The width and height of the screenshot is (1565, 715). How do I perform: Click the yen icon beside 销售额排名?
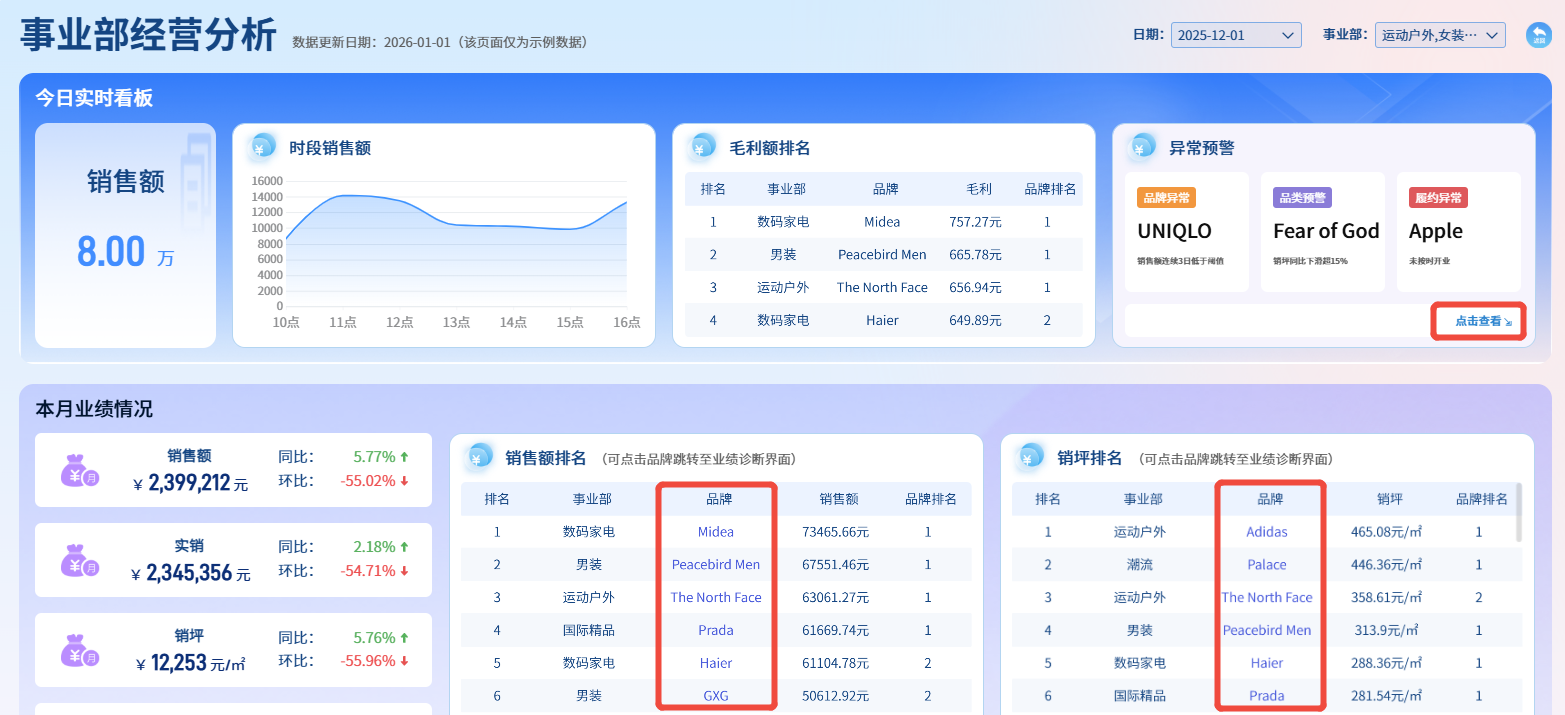click(x=479, y=457)
